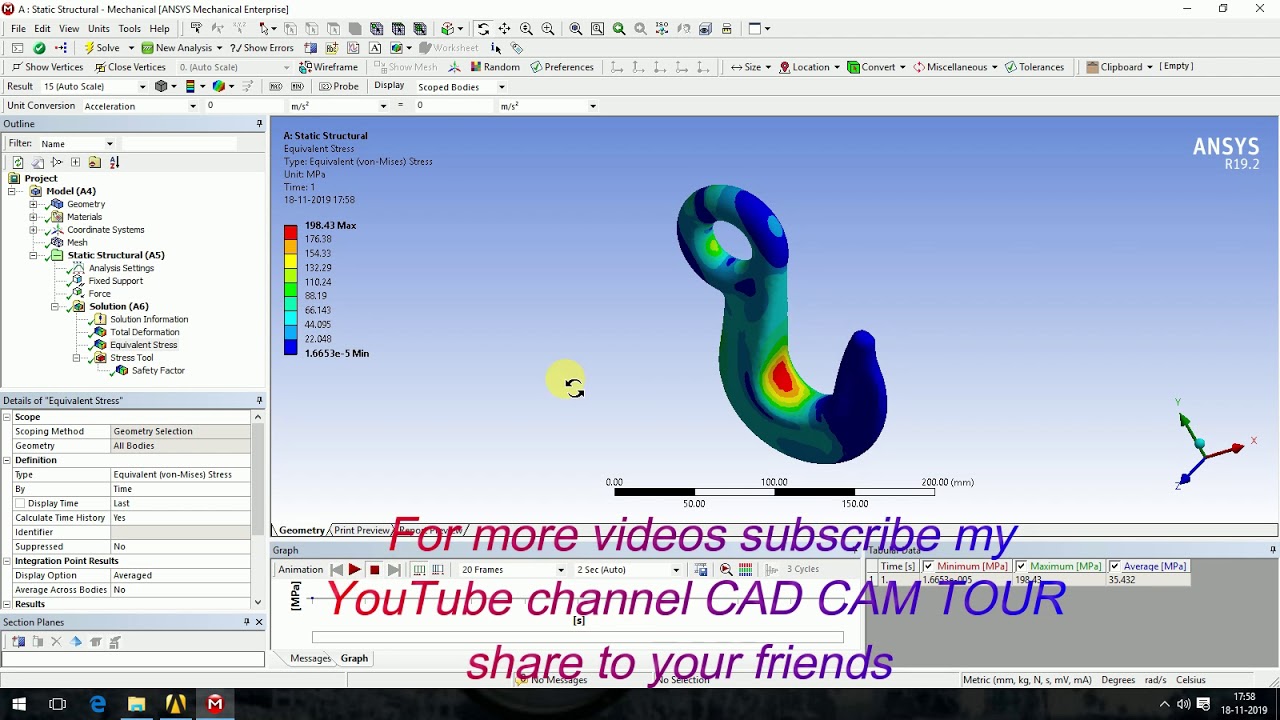Viewport: 1280px width, 720px height.
Task: Open the Miscellaneous dropdown
Action: pyautogui.click(x=954, y=67)
